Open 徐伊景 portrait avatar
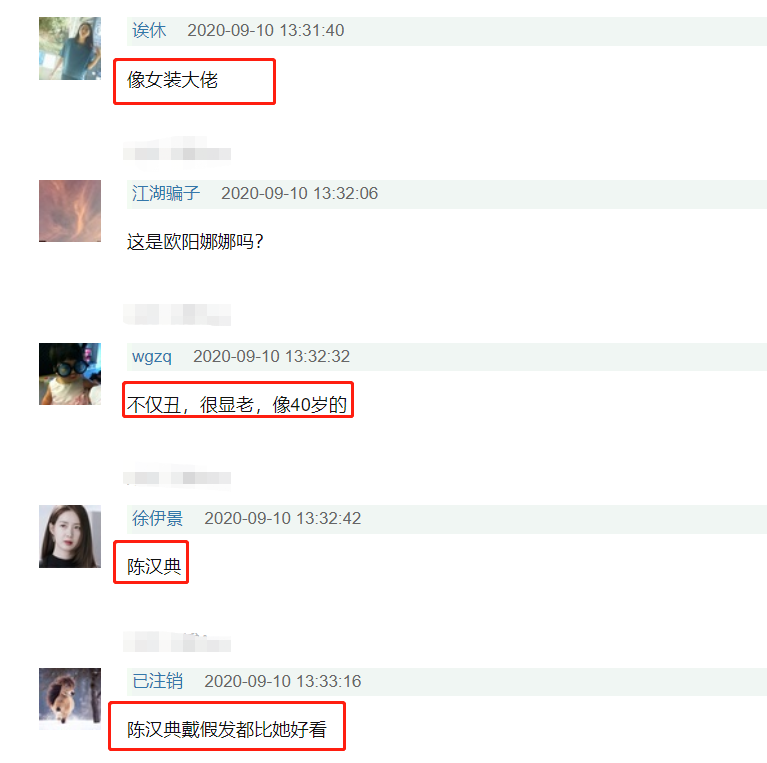This screenshot has width=767, height=763. click(70, 537)
